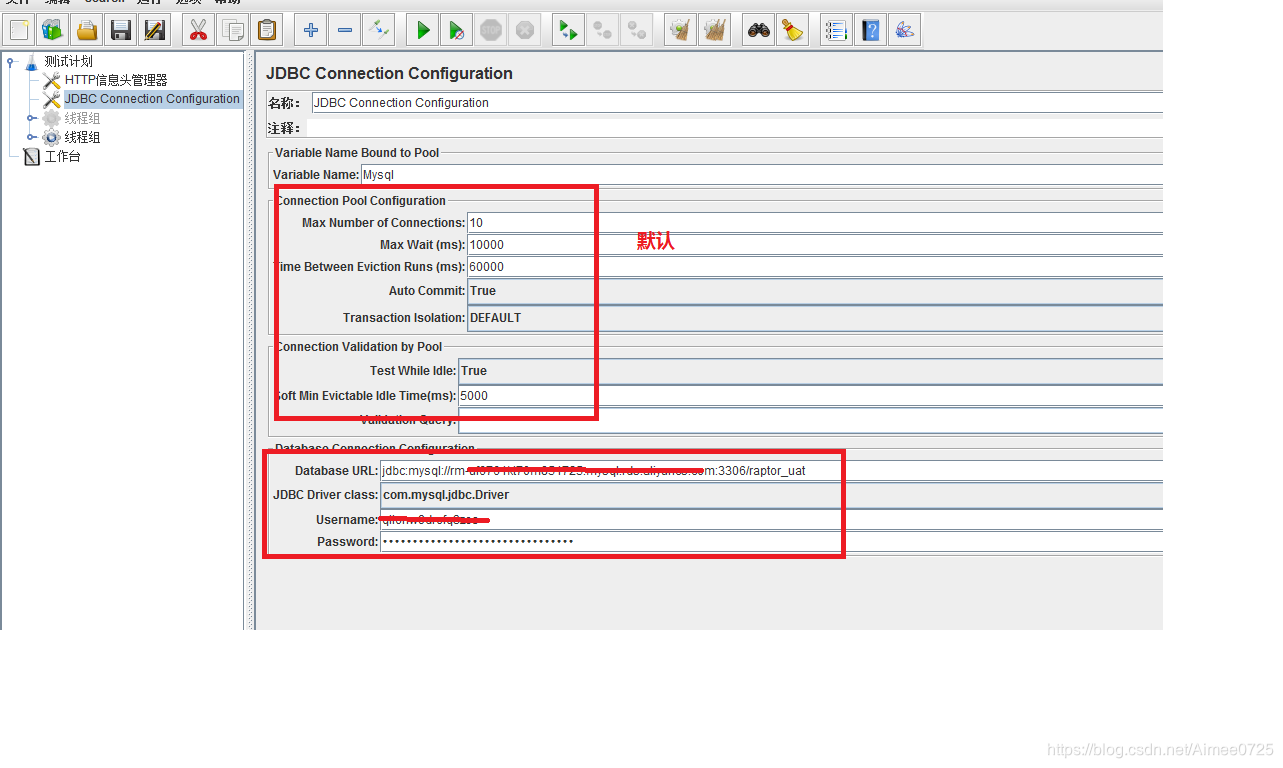Viewport: 1283px width, 768px height.
Task: Click the last toolbar icon after Help
Action: pos(905,30)
